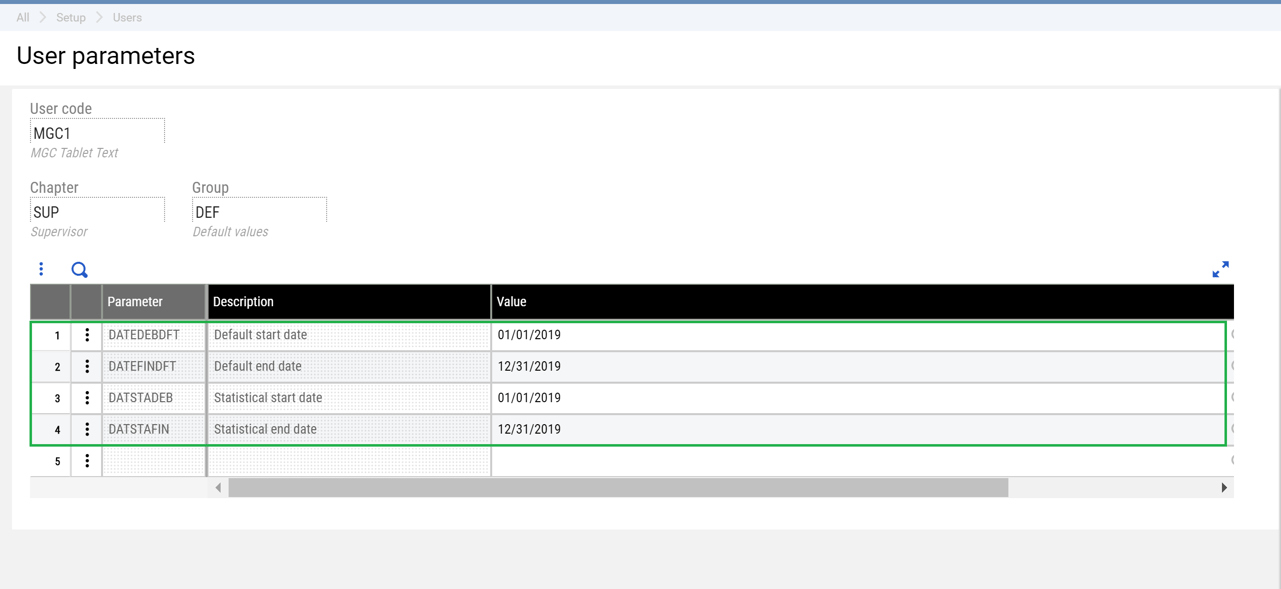Image resolution: width=1281 pixels, height=589 pixels.
Task: Open row actions for DATSTAFIN
Action: 86,429
